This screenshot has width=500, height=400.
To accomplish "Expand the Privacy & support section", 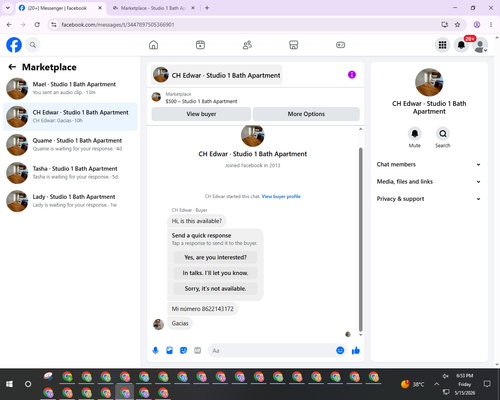I will [x=429, y=199].
